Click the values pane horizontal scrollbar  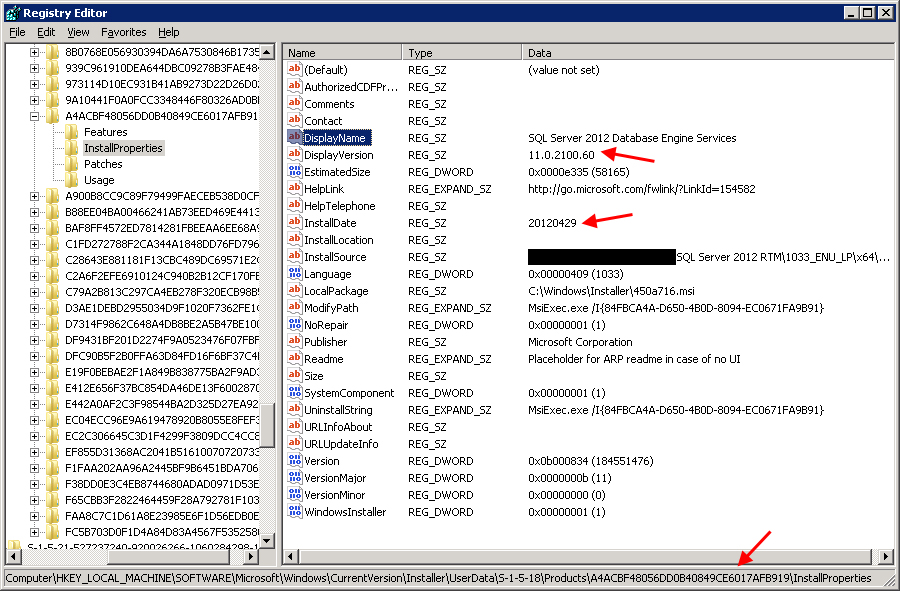coord(585,556)
